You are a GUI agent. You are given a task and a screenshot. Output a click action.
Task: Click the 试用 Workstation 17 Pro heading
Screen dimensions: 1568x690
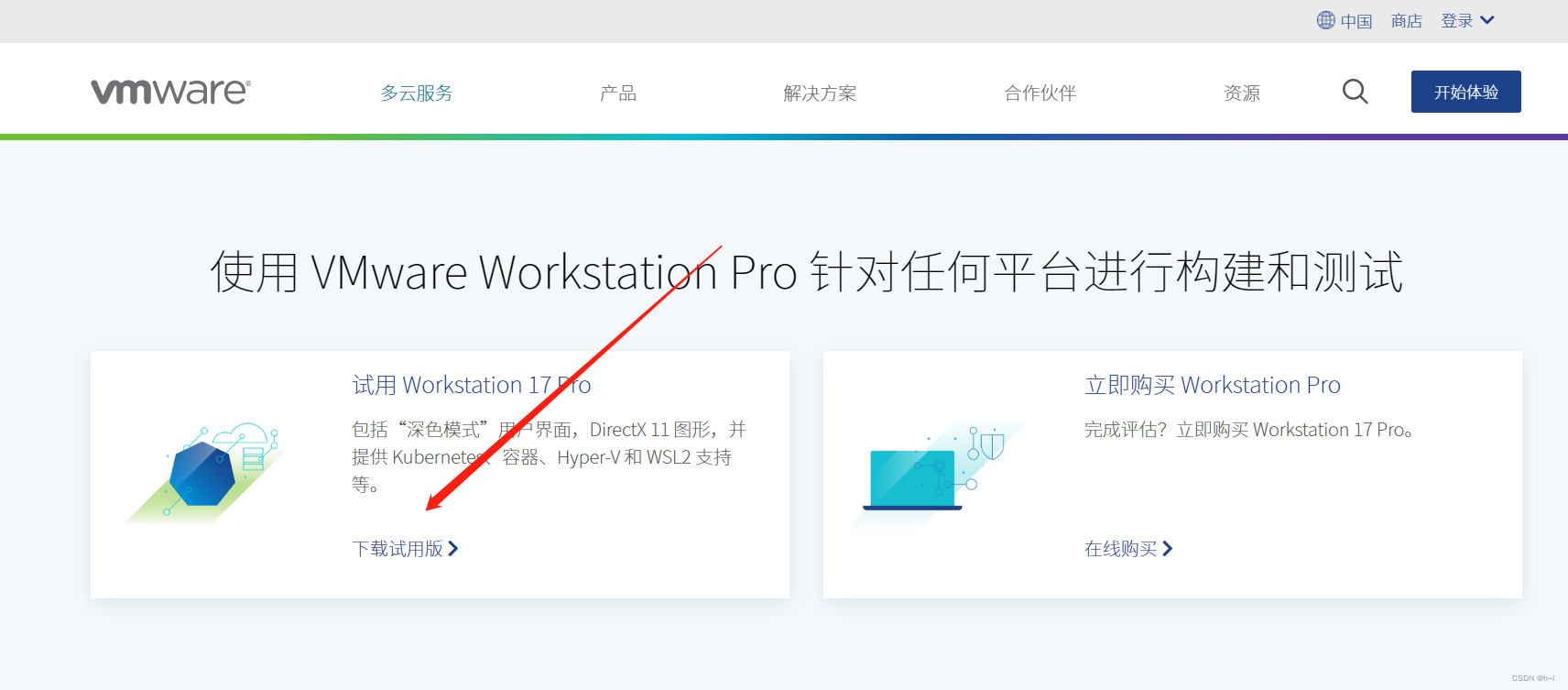click(x=472, y=385)
